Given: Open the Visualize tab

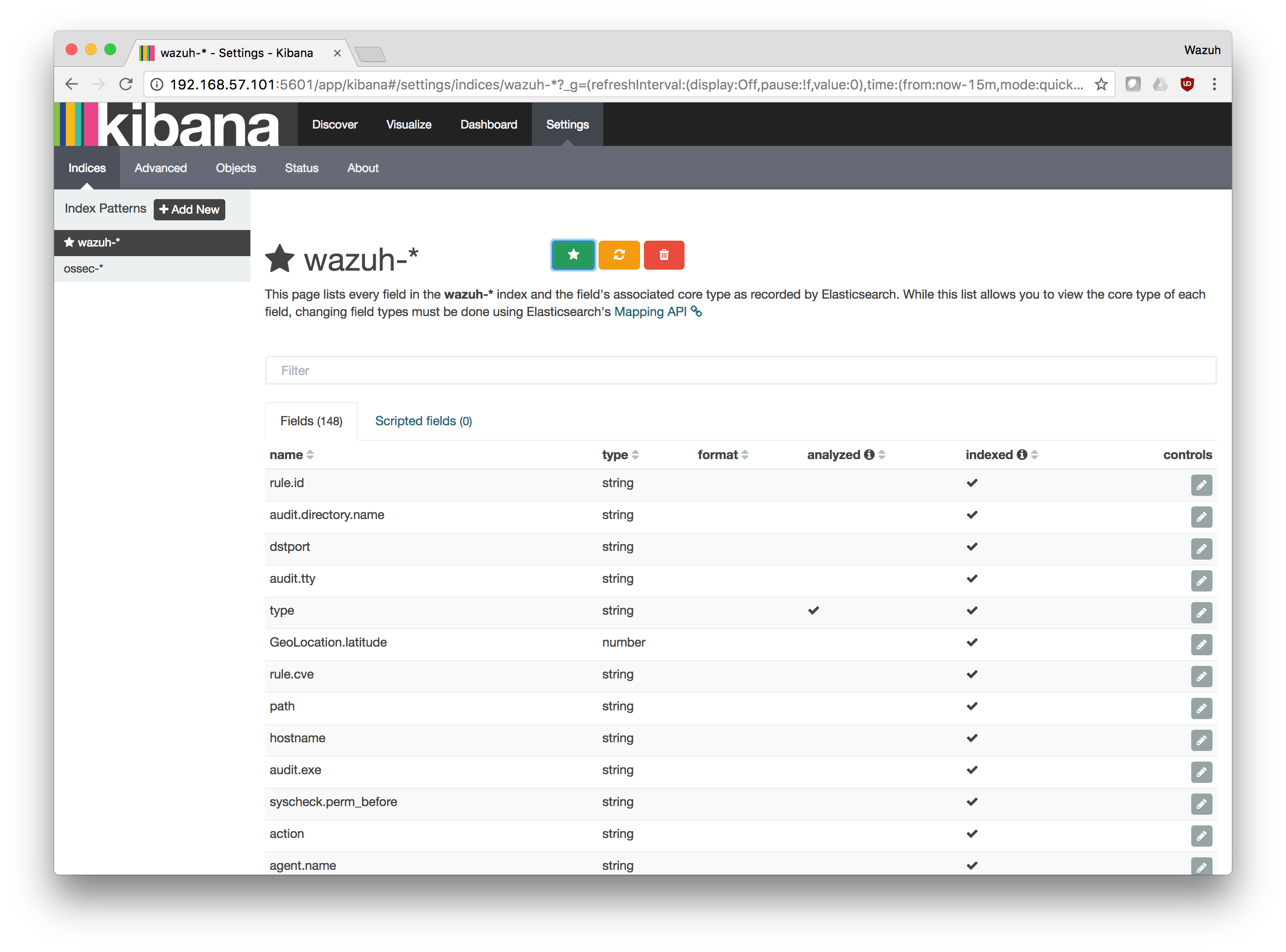Looking at the screenshot, I should (x=408, y=125).
